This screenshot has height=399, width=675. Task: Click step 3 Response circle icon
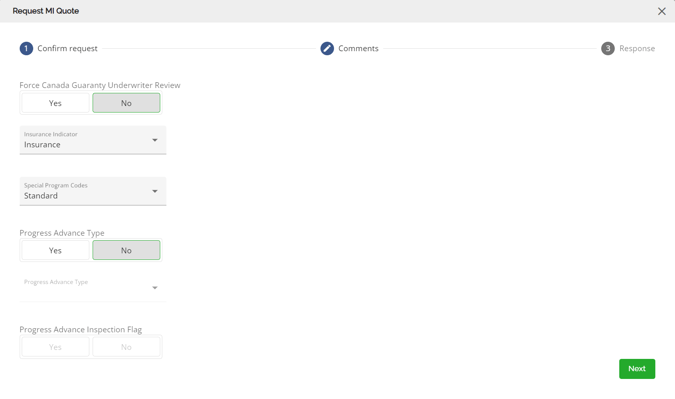608,49
